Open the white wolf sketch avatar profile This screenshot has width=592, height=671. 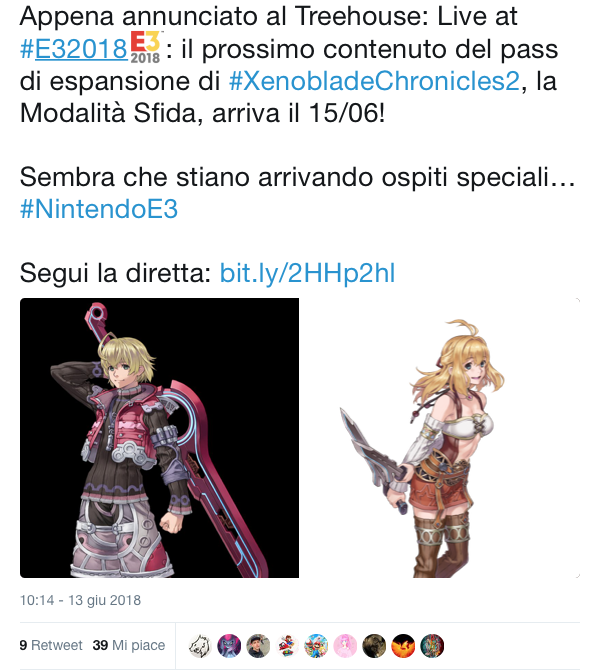tap(200, 645)
